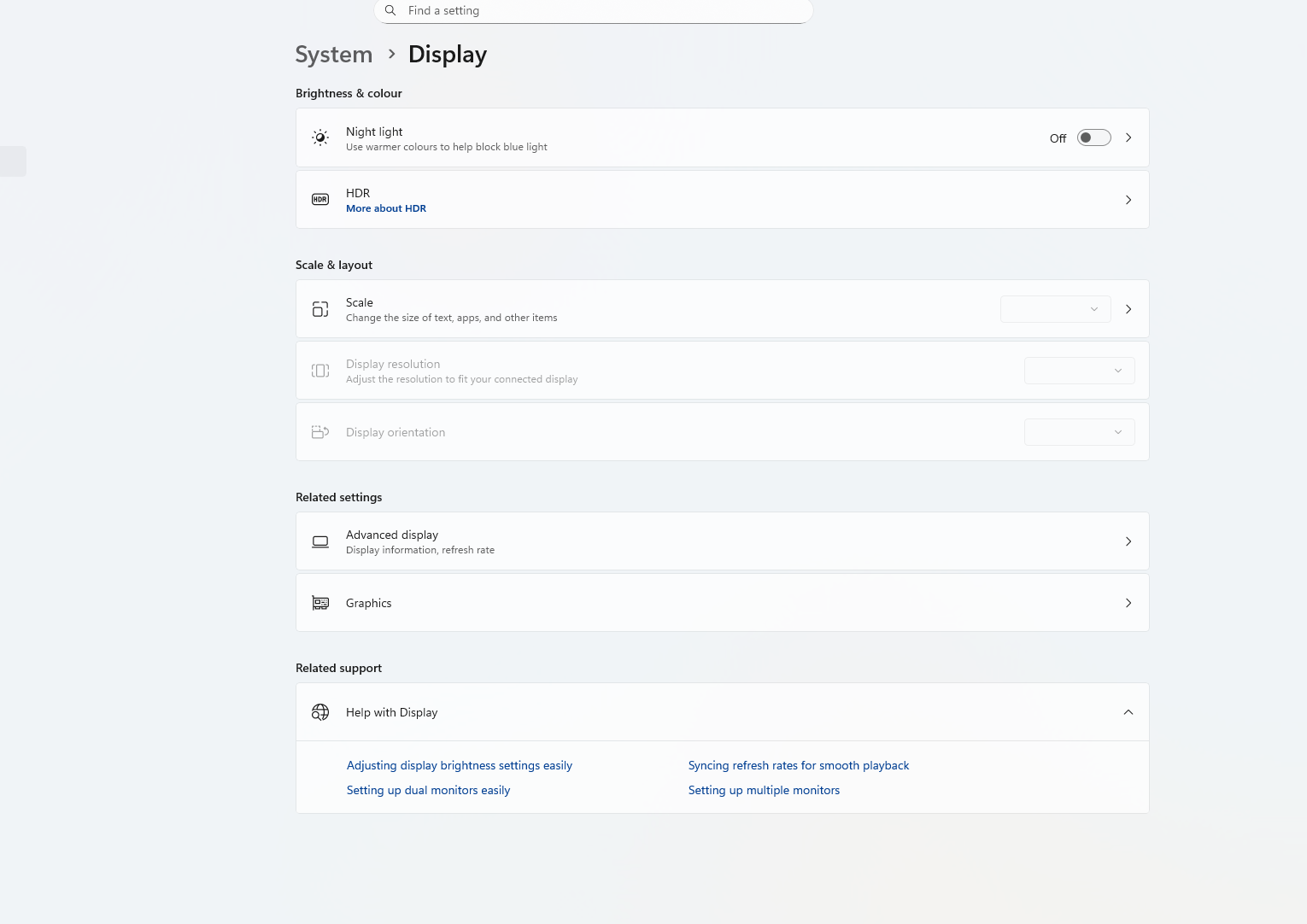Image resolution: width=1307 pixels, height=924 pixels.
Task: Open the More about HDR link
Action: pos(386,208)
